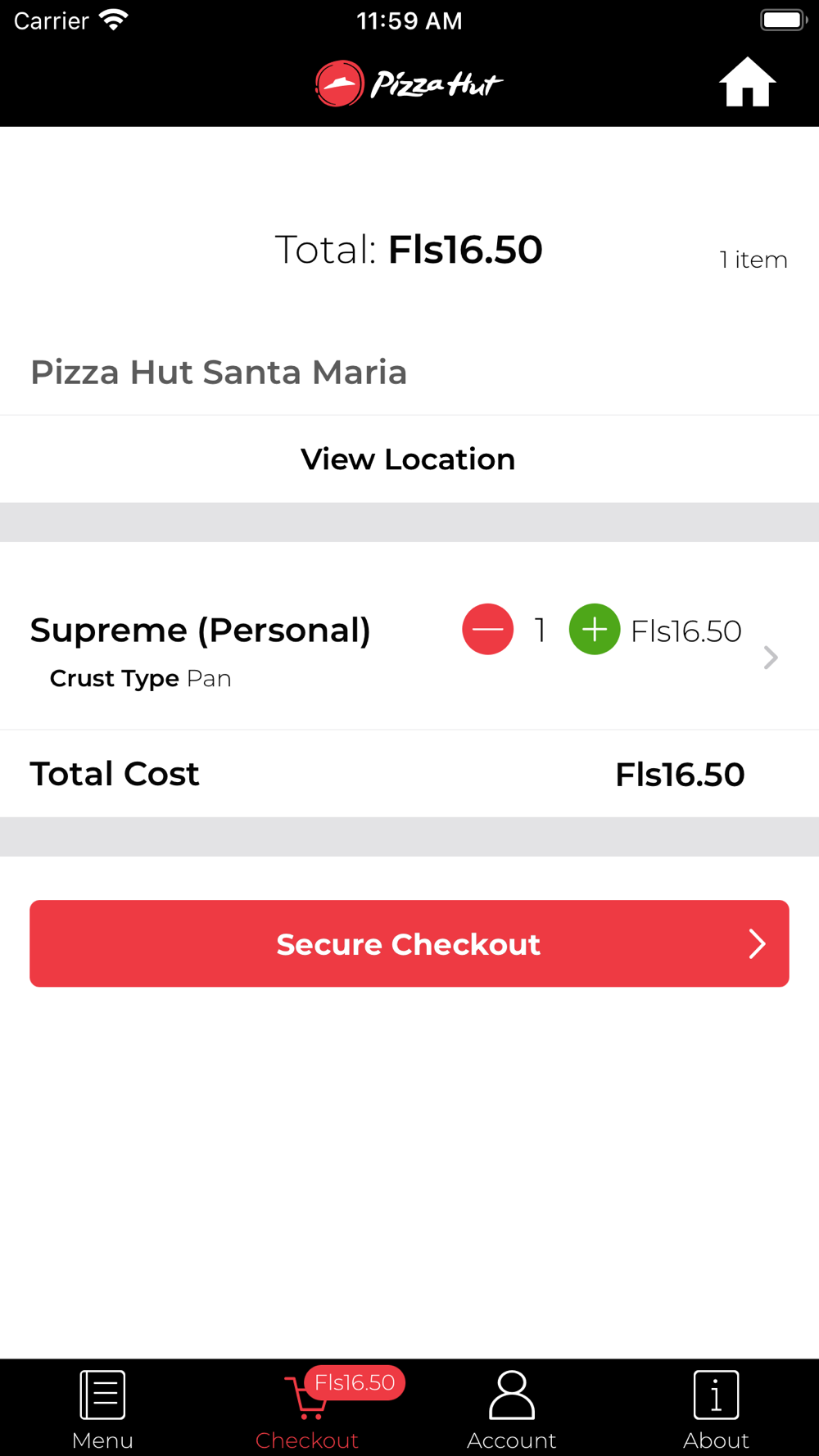Viewport: 819px width, 1456px height.
Task: Tap the Wi-Fi status icon
Action: [113, 20]
